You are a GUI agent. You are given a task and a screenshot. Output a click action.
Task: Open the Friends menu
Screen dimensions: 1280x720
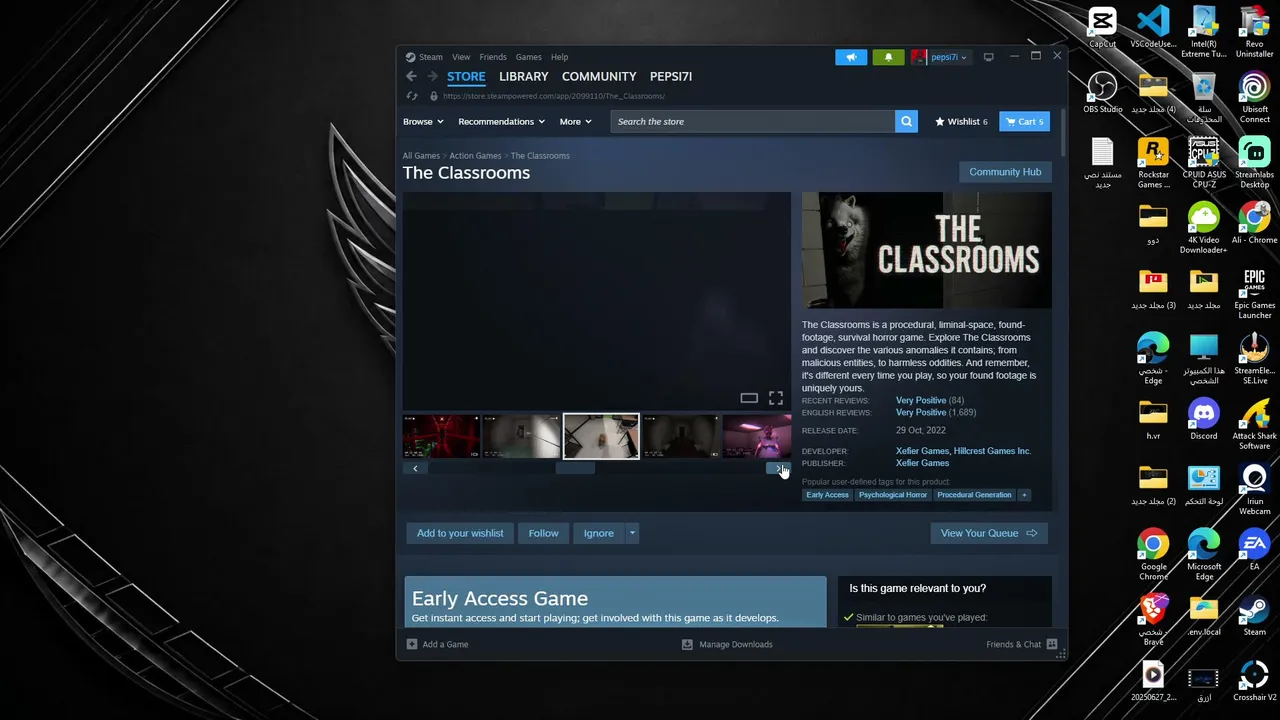coord(493,57)
